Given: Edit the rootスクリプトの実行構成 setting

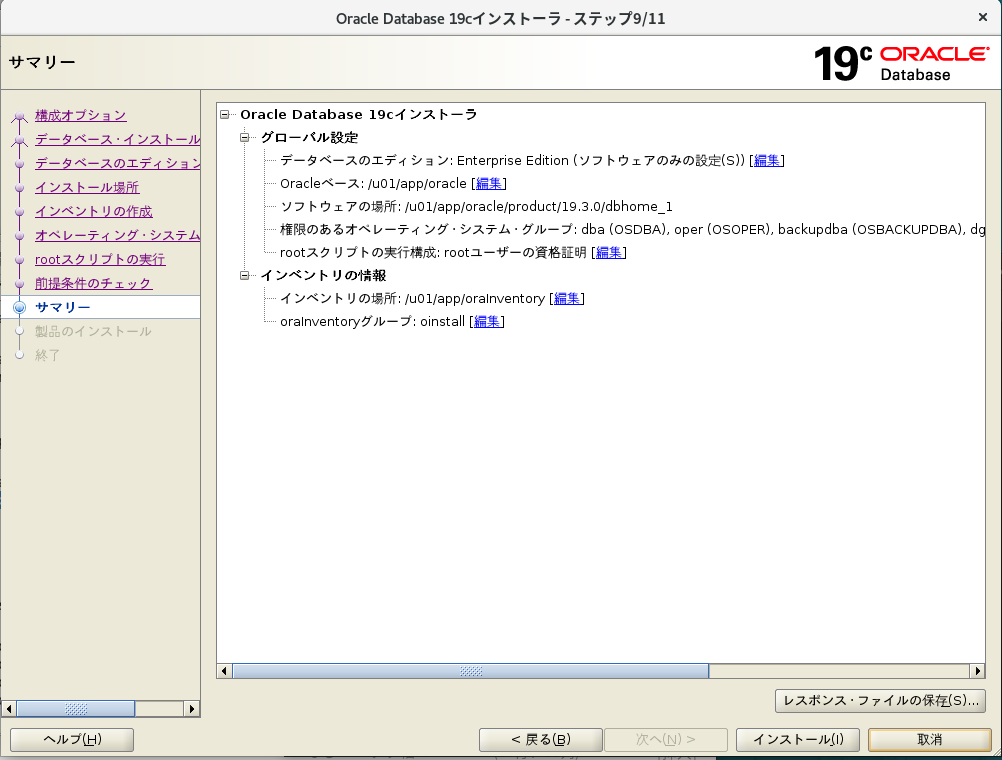Looking at the screenshot, I should coord(609,252).
